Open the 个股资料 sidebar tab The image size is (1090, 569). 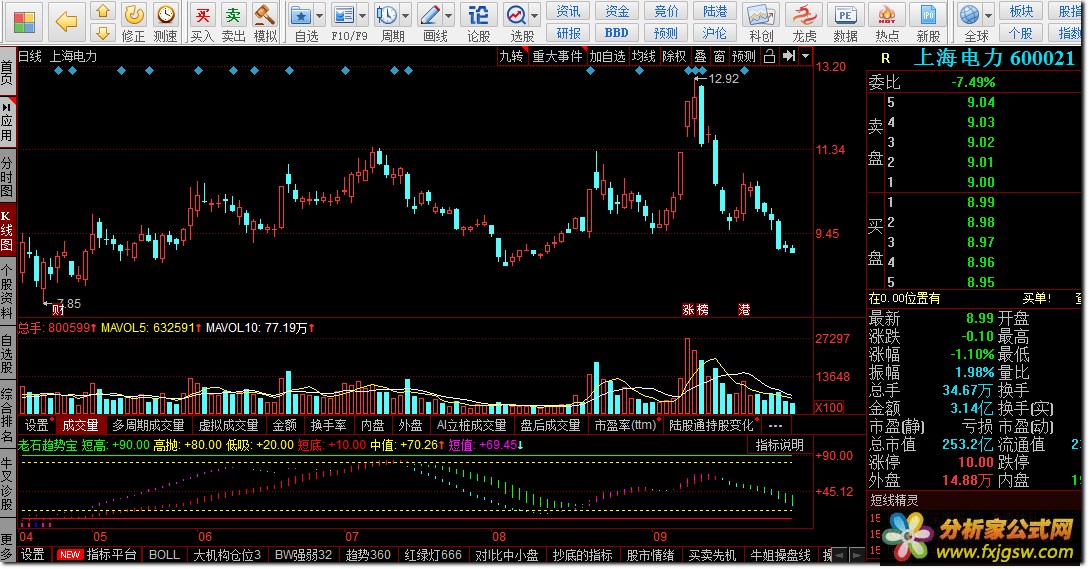click(x=7, y=292)
